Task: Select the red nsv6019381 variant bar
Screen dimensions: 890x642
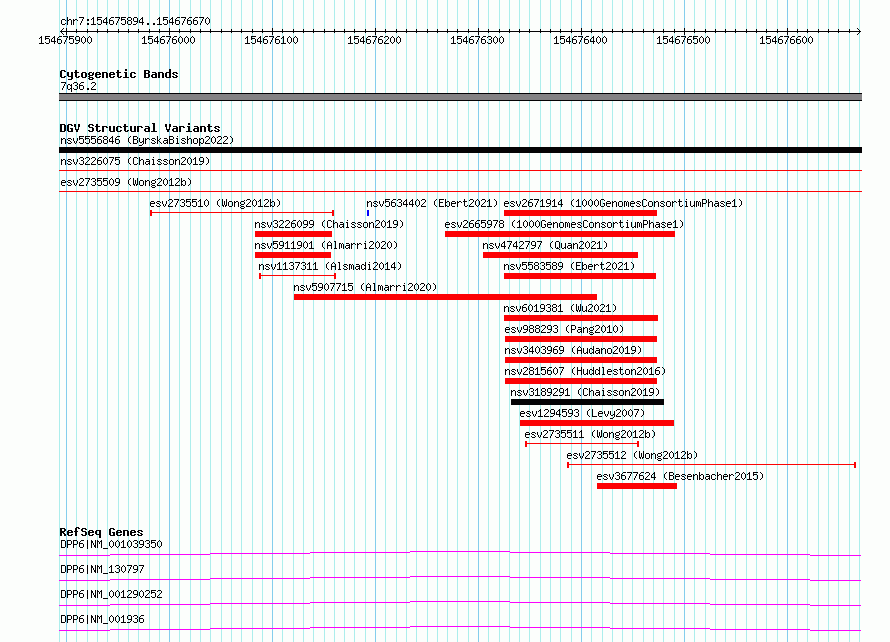Action: [x=581, y=318]
